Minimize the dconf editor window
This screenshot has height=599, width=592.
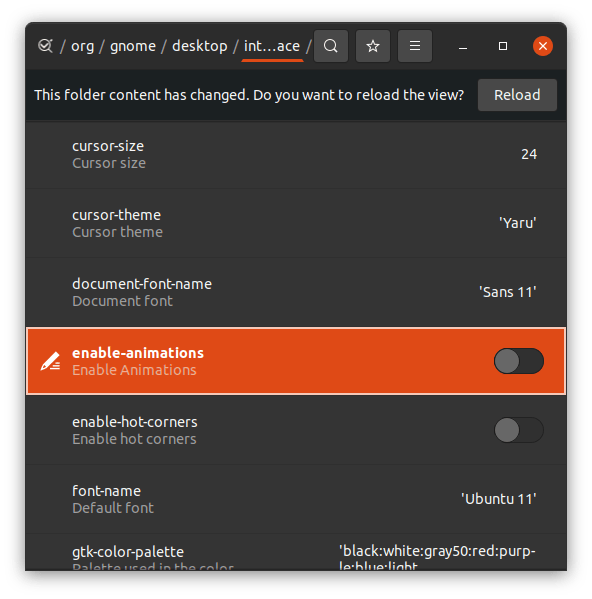pos(463,46)
